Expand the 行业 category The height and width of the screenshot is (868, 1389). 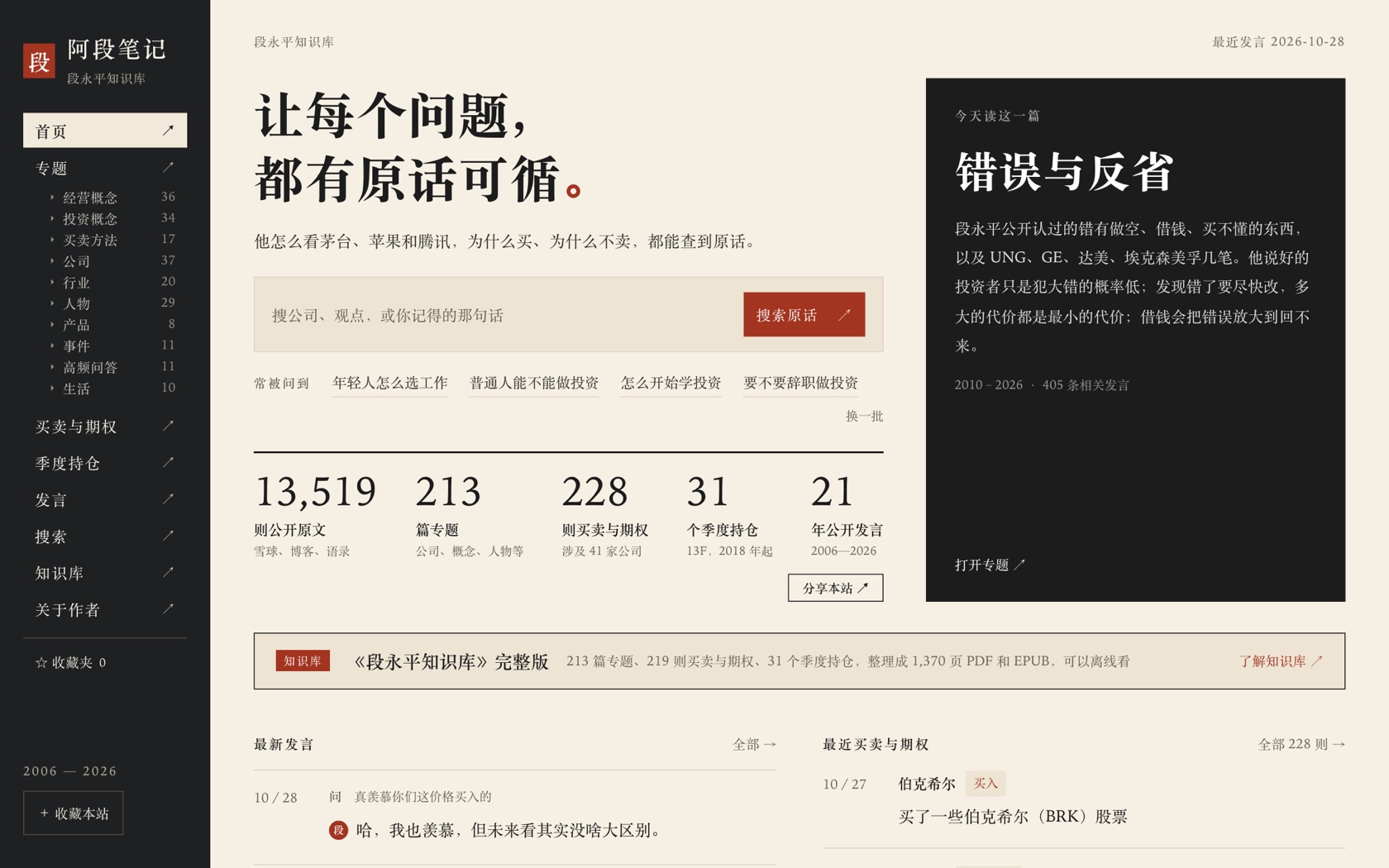(x=112, y=282)
